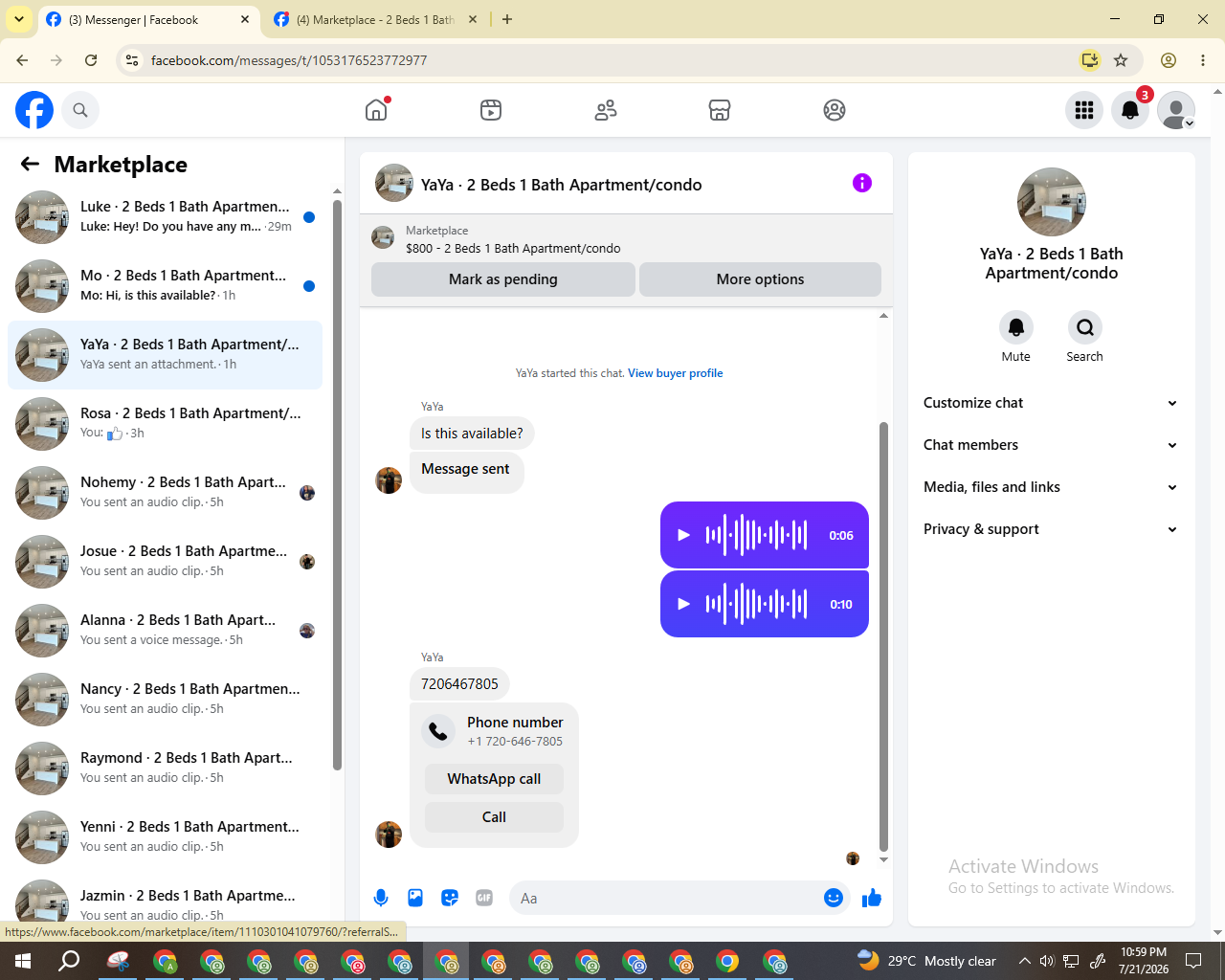The height and width of the screenshot is (980, 1225).
Task: Send a thumbs-up like
Action: 872,898
